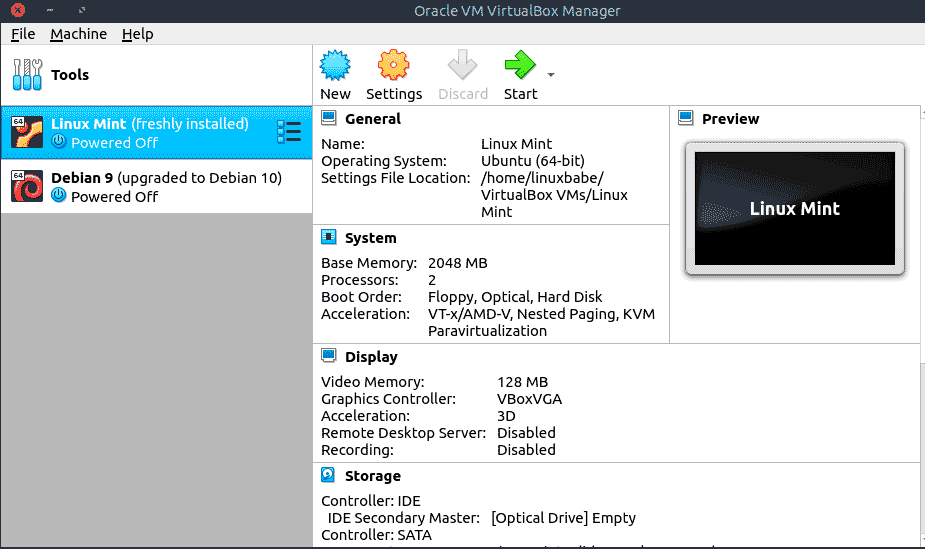
Task: Click the Storage section disk icon
Action: tap(329, 475)
